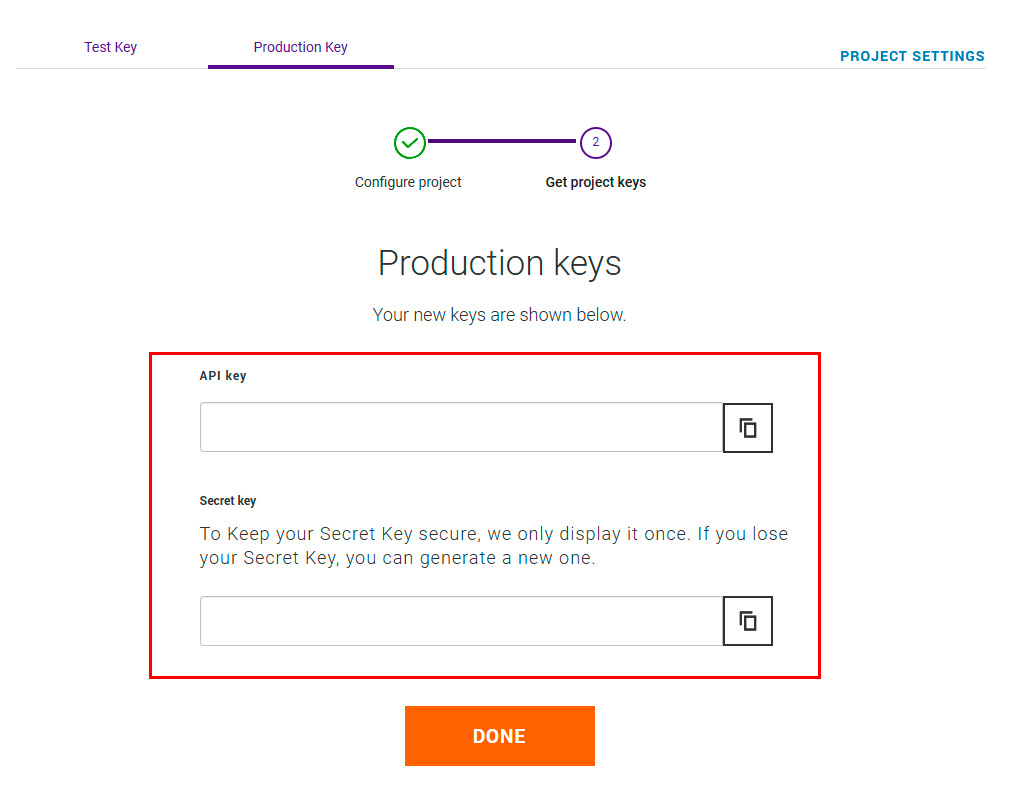Click the Secret Key security notice text

(494, 546)
